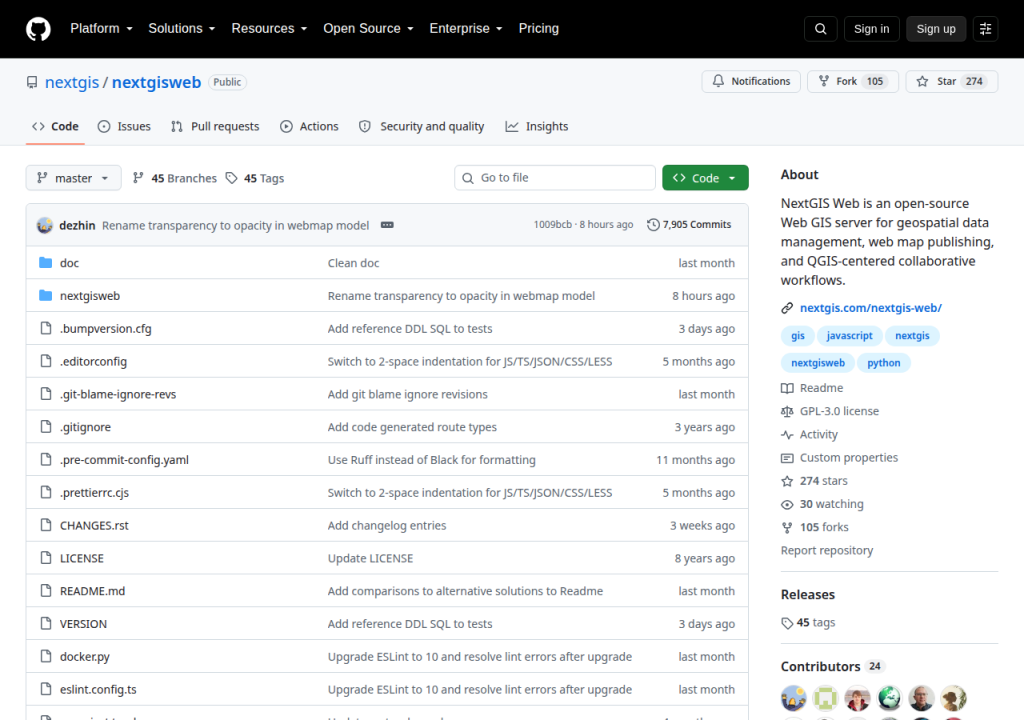Click Sign in
The height and width of the screenshot is (720, 1024).
871,29
